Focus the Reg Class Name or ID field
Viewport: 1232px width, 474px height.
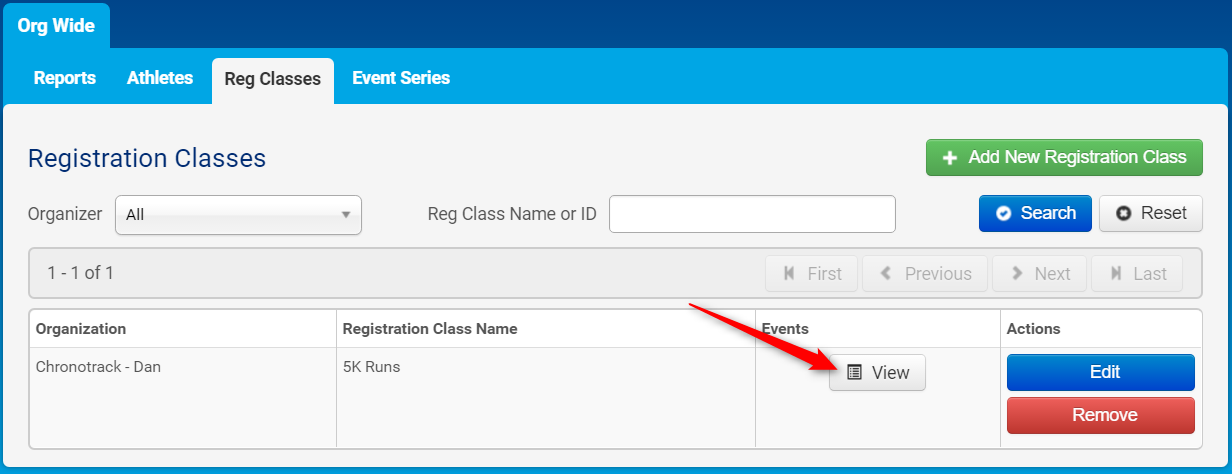point(752,214)
